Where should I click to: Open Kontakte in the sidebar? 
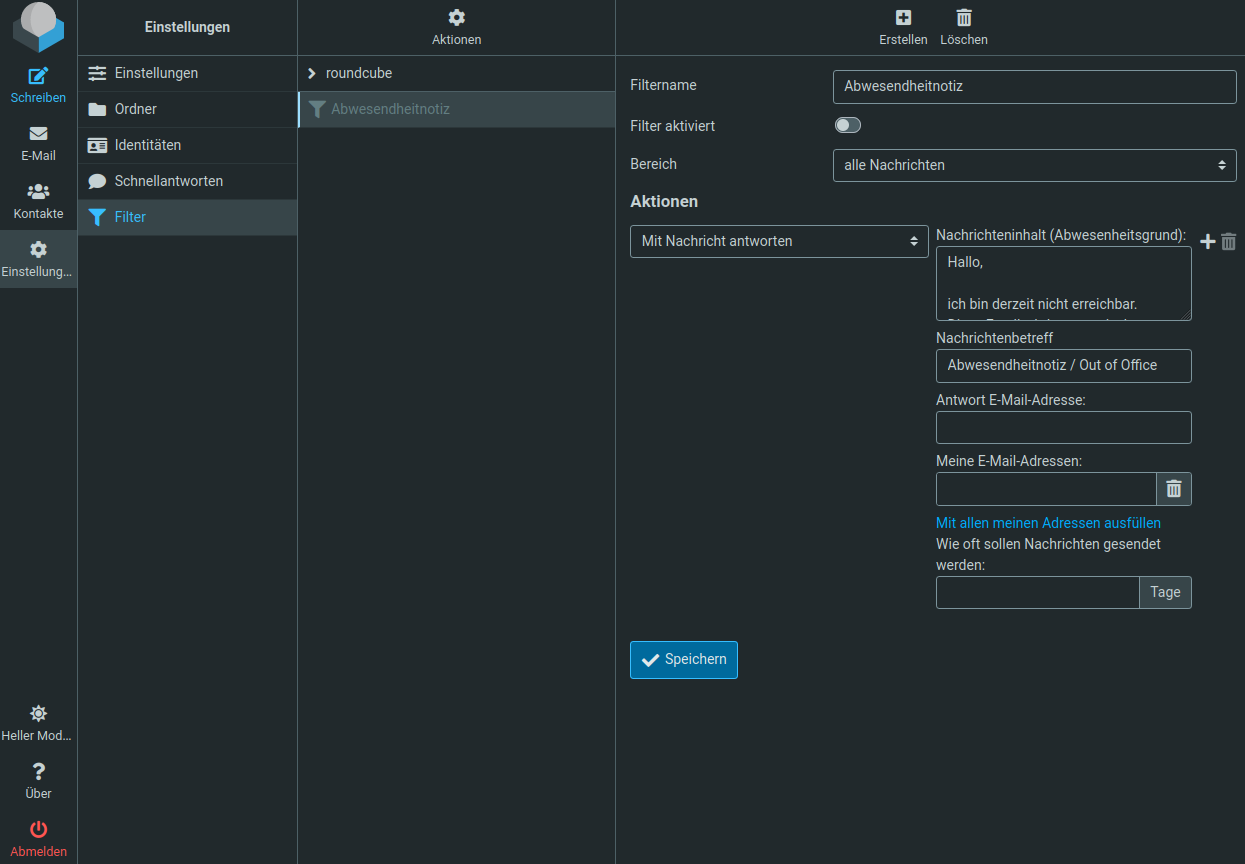[x=38, y=192]
